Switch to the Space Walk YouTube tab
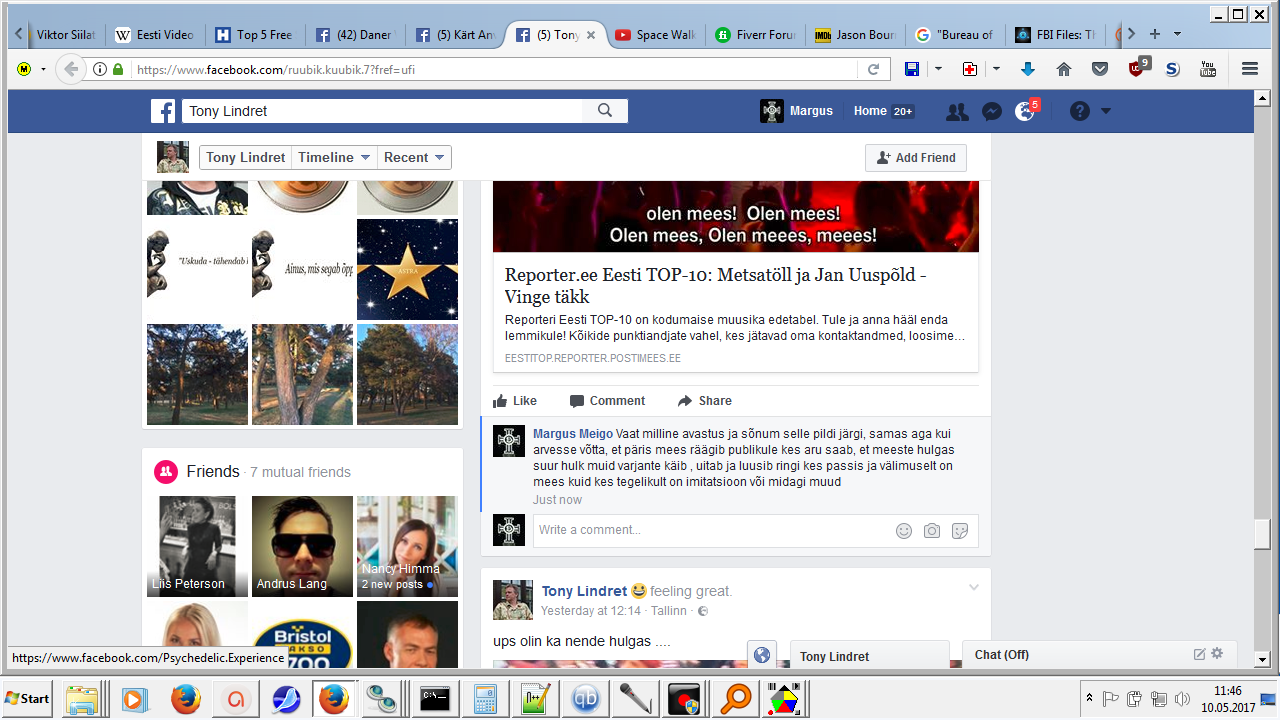Image resolution: width=1280 pixels, height=720 pixels. point(654,34)
